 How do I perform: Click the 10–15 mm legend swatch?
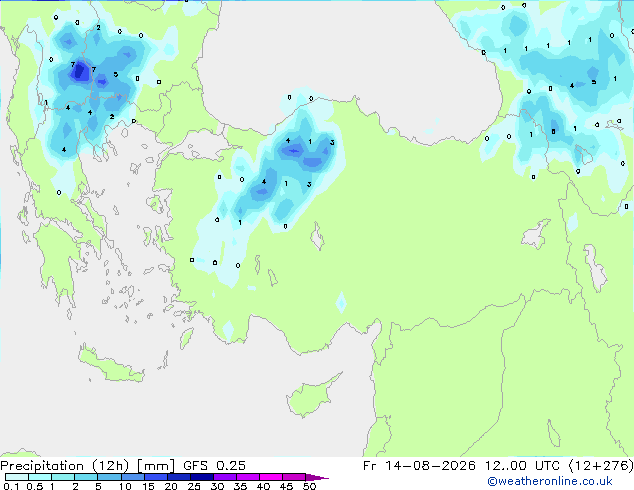[x=132, y=477]
